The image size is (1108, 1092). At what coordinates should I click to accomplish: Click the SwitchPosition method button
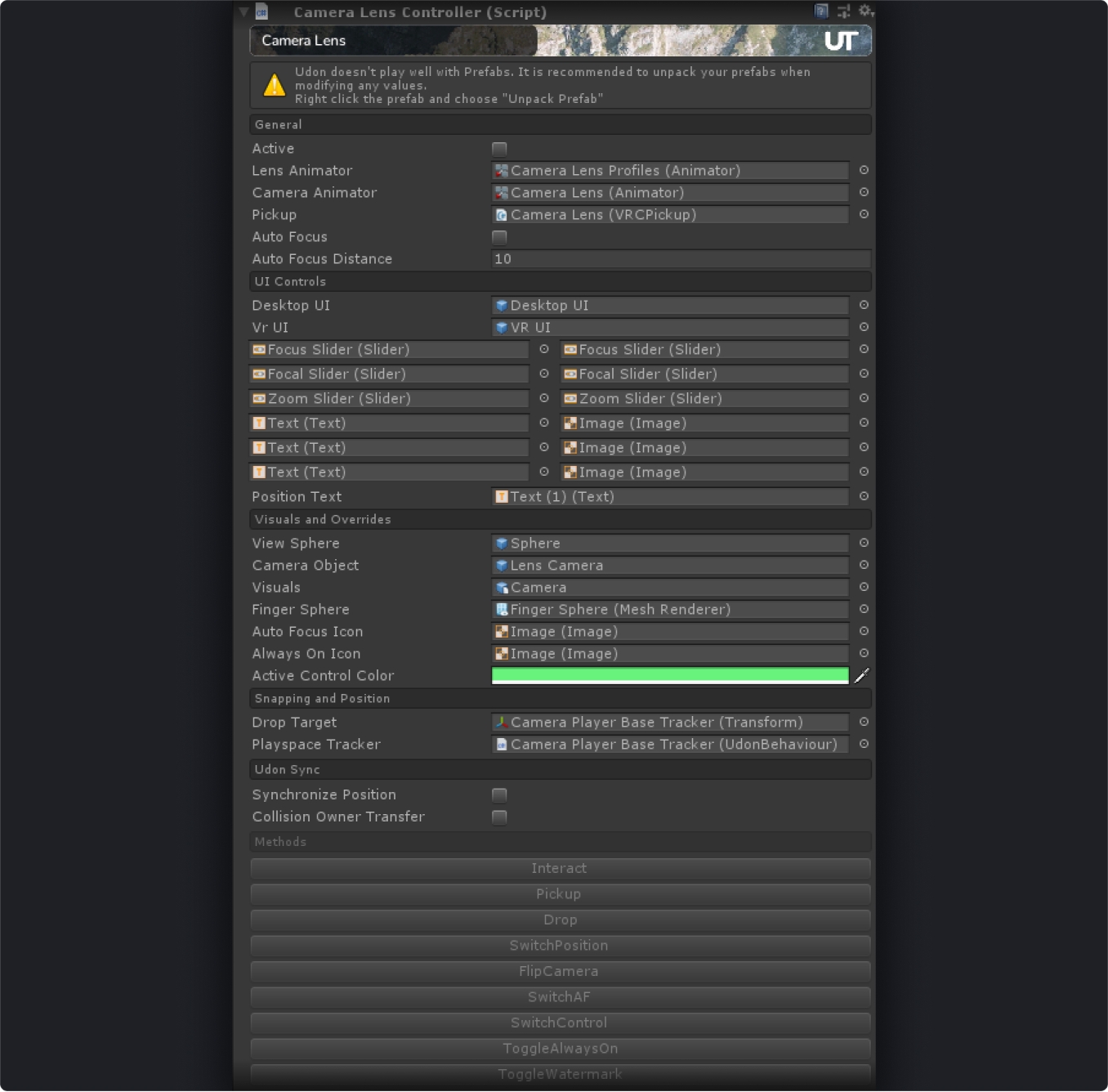click(560, 946)
